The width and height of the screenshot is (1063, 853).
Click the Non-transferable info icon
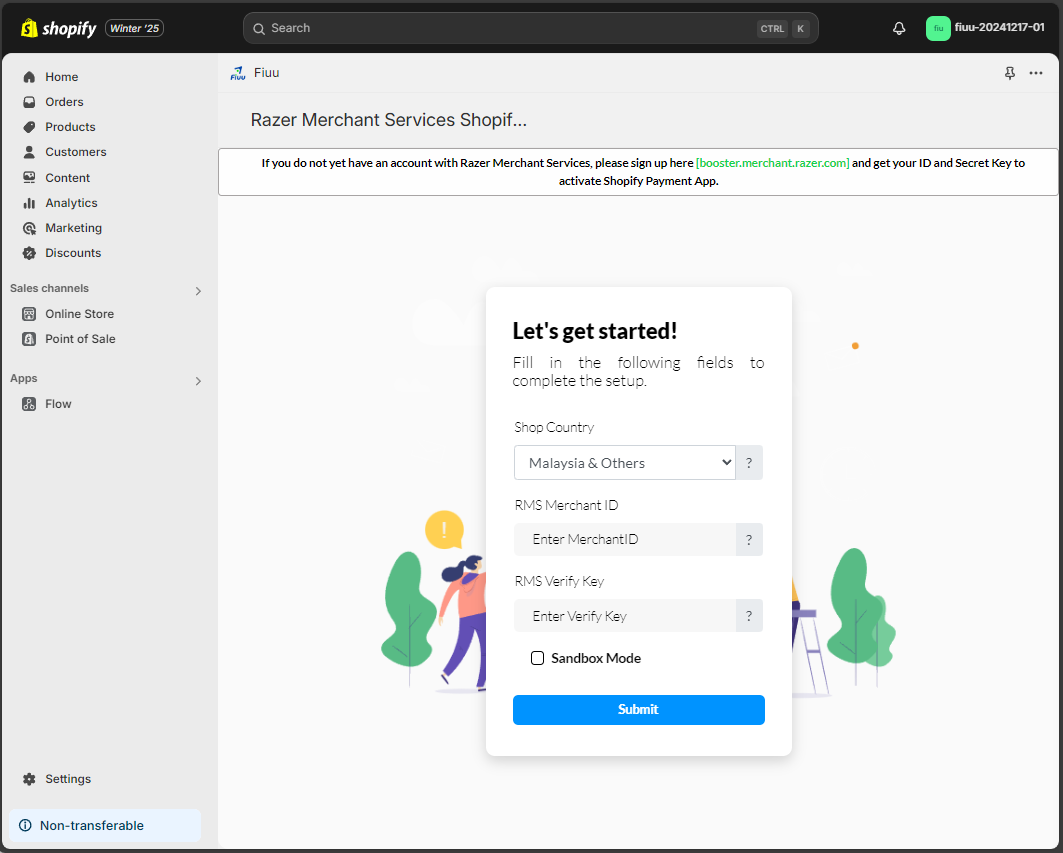(x=25, y=825)
